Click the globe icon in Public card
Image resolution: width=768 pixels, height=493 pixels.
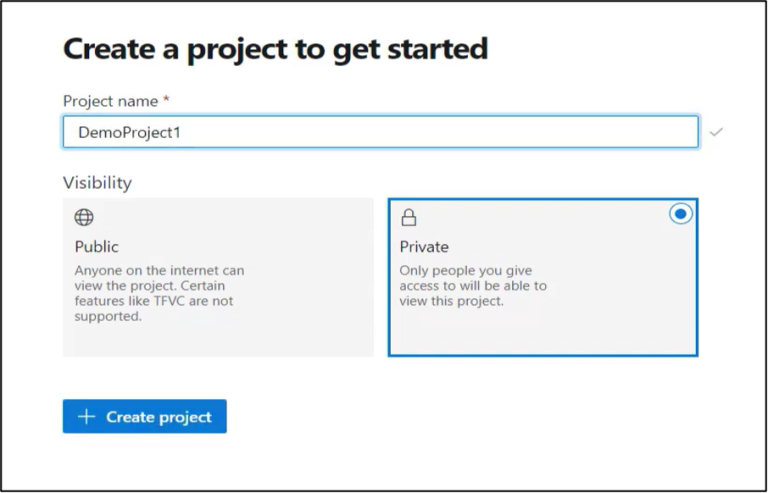click(84, 217)
